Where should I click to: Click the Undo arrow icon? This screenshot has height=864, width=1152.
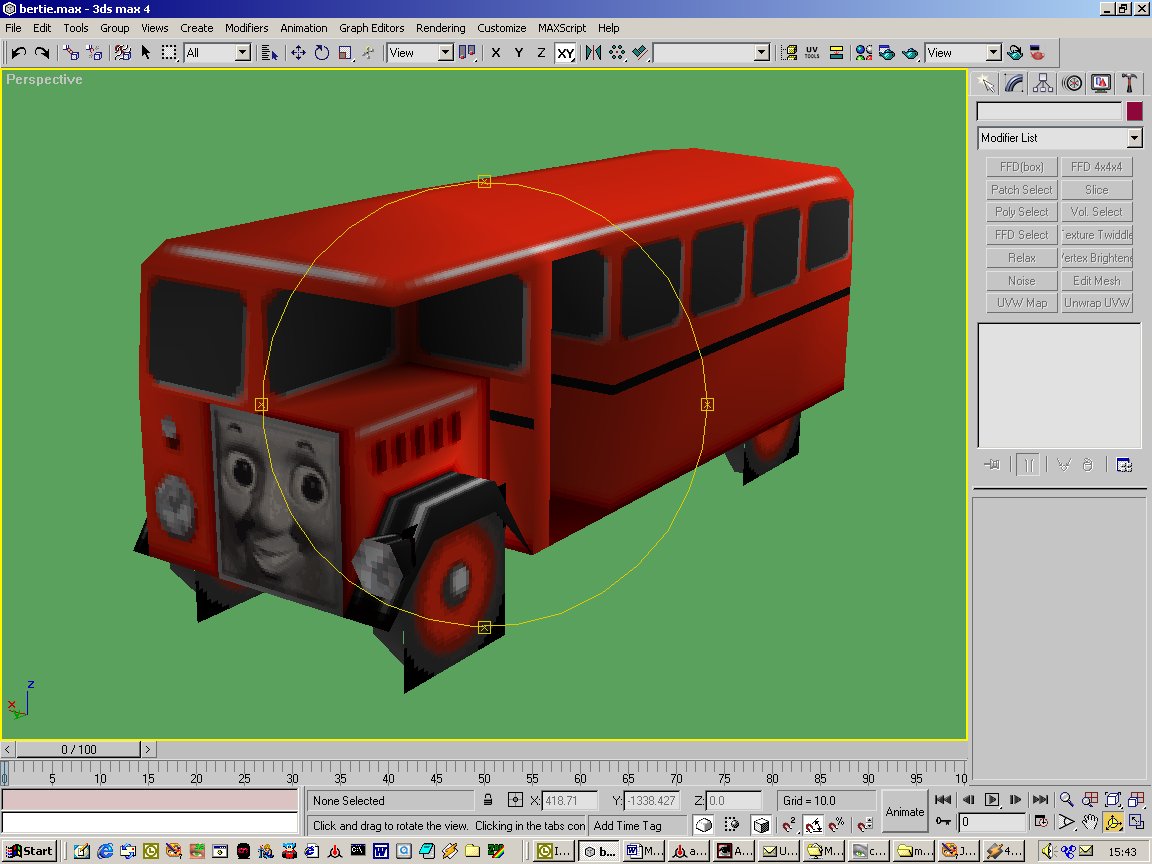coord(19,53)
